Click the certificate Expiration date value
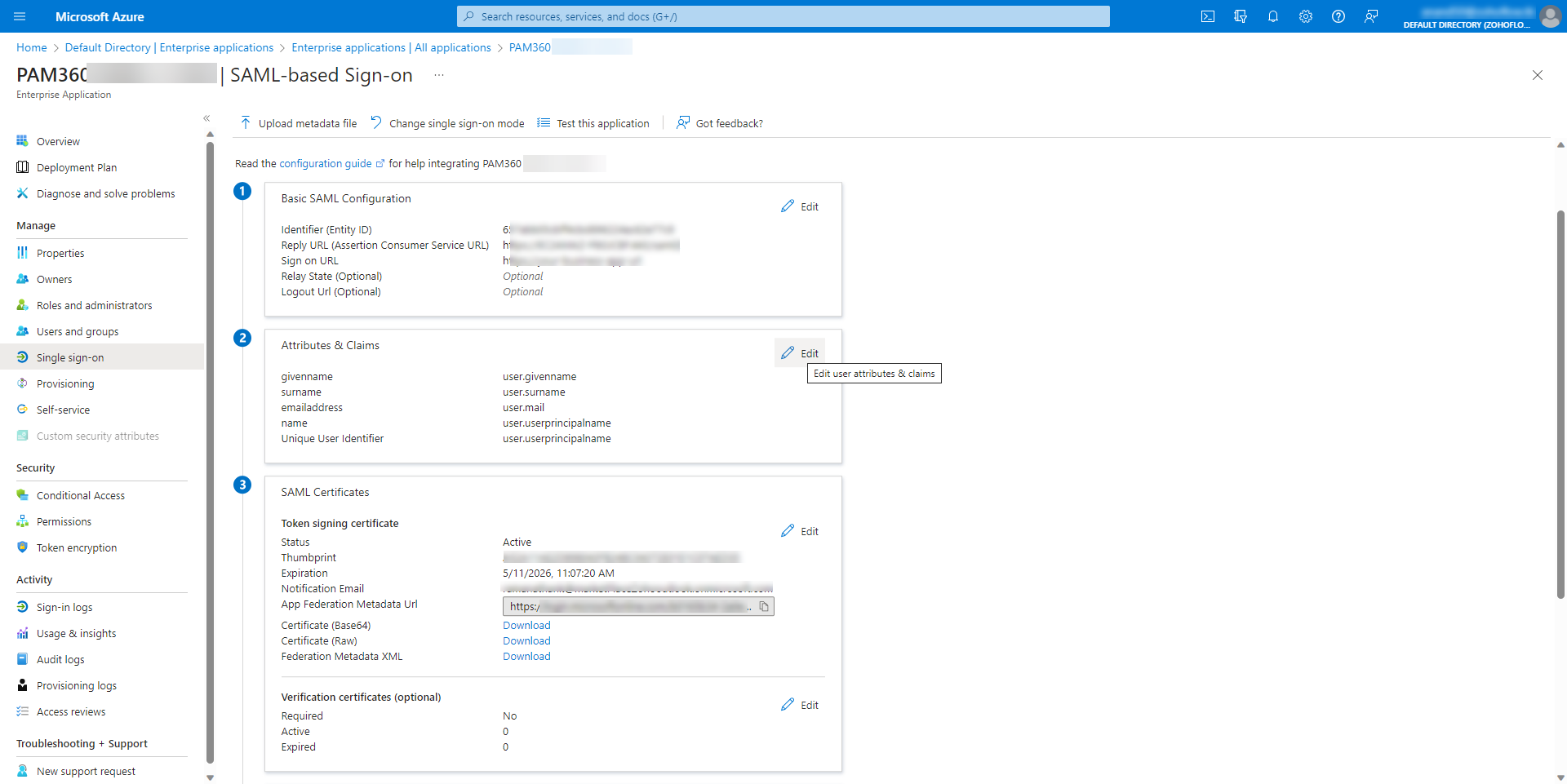This screenshot has width=1567, height=784. [558, 574]
